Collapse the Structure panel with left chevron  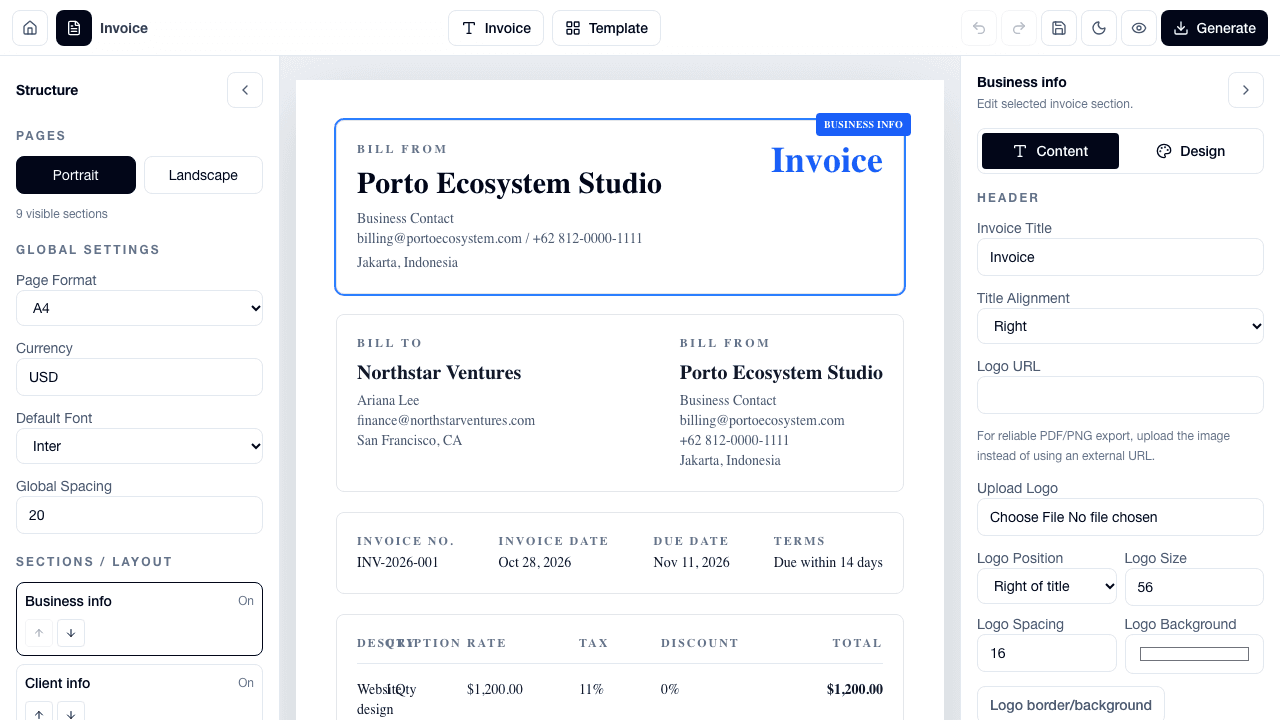tap(245, 90)
